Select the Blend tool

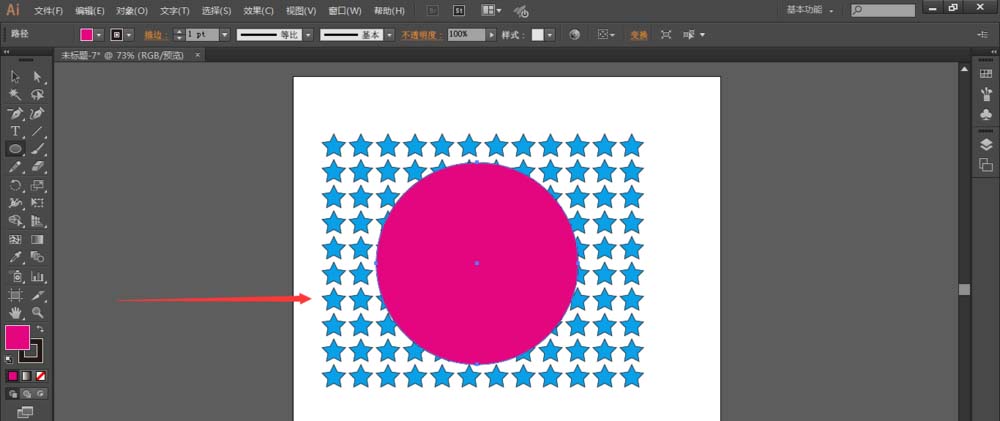(38, 258)
